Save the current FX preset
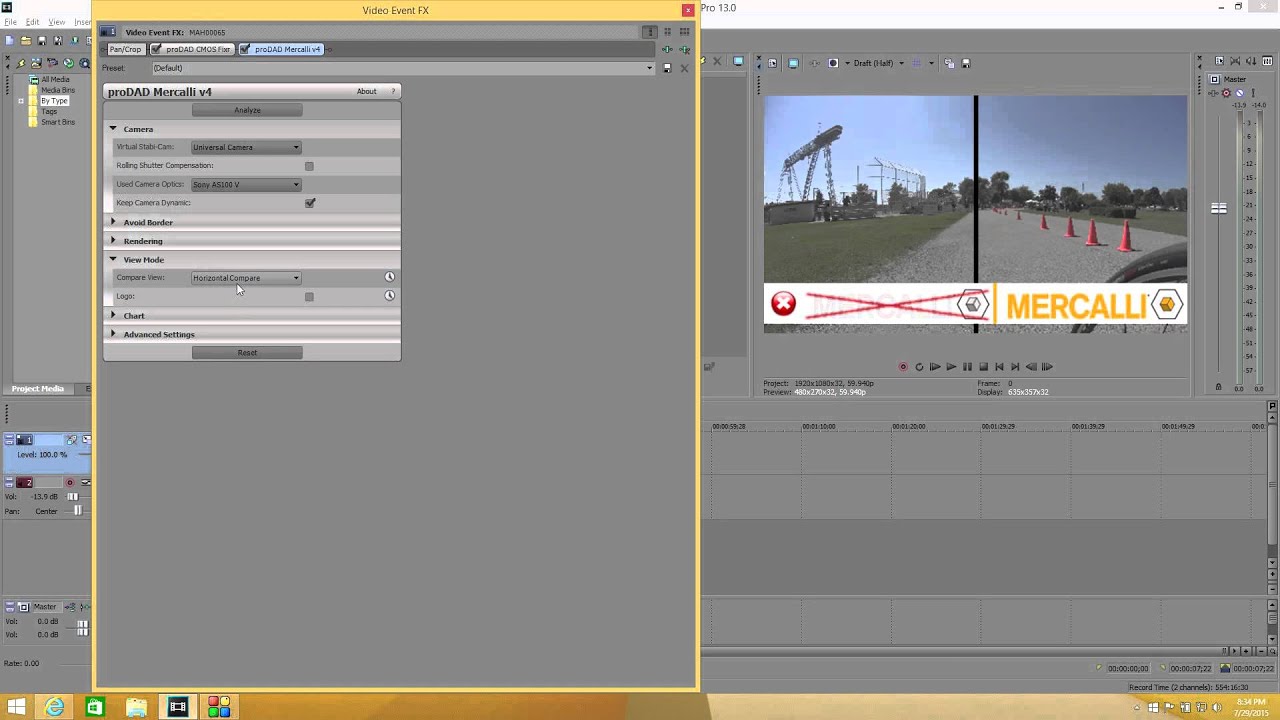The height and width of the screenshot is (720, 1280). [x=667, y=68]
